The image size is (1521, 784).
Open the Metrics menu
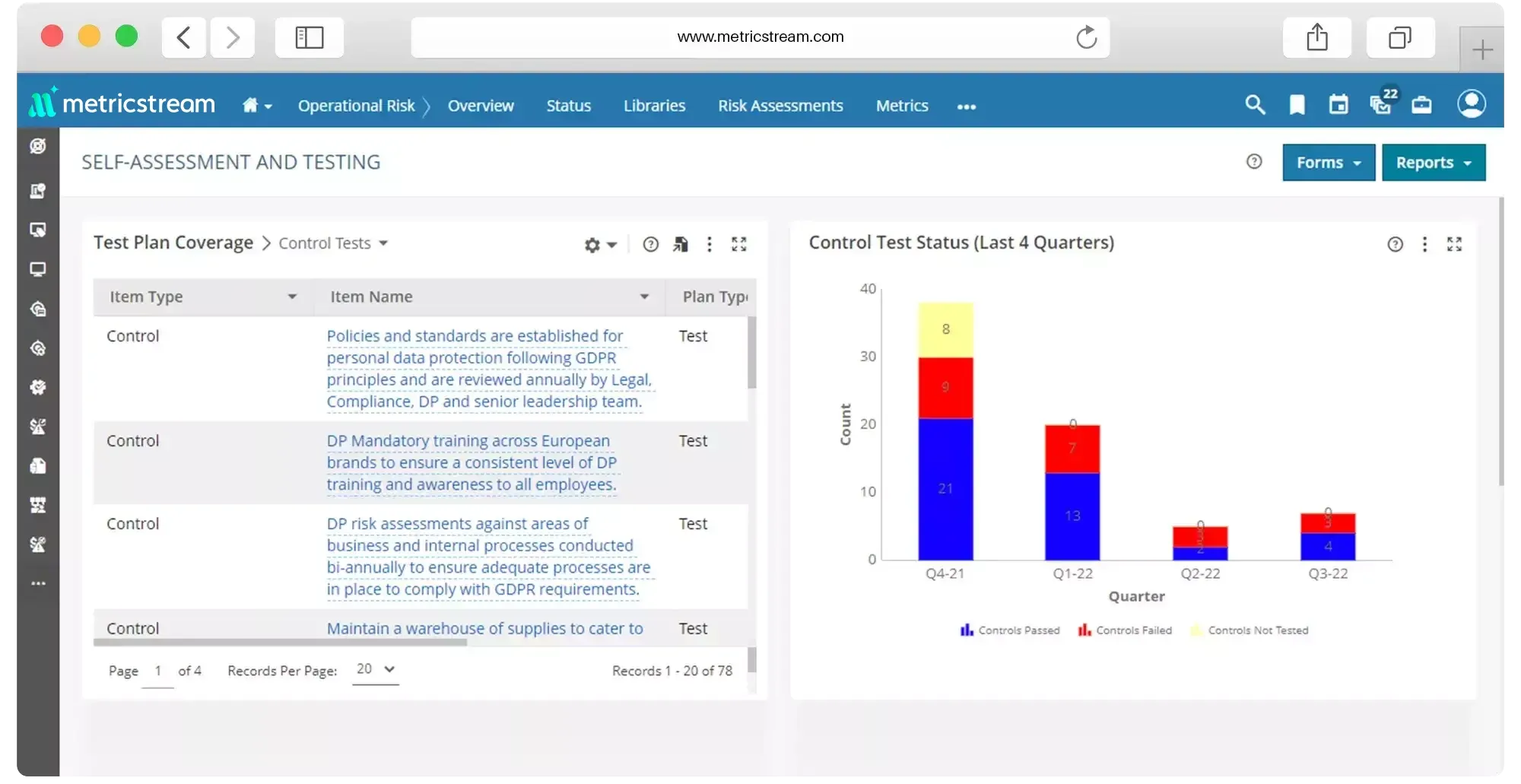(x=902, y=106)
